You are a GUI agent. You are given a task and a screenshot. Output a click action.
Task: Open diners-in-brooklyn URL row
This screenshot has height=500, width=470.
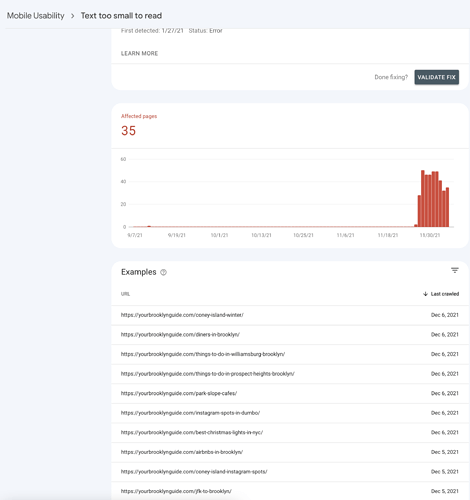pos(290,335)
